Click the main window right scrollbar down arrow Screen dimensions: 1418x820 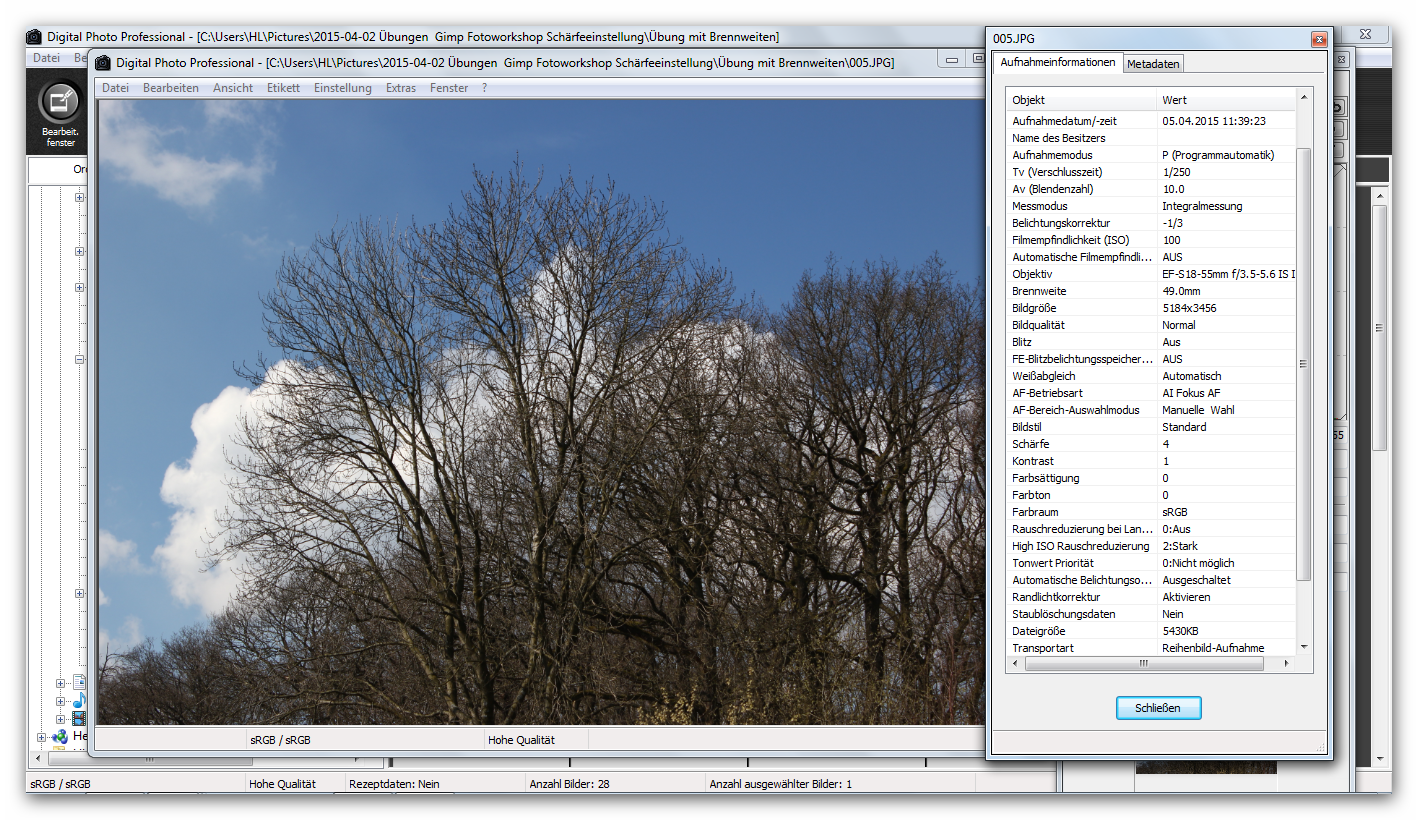[1379, 758]
